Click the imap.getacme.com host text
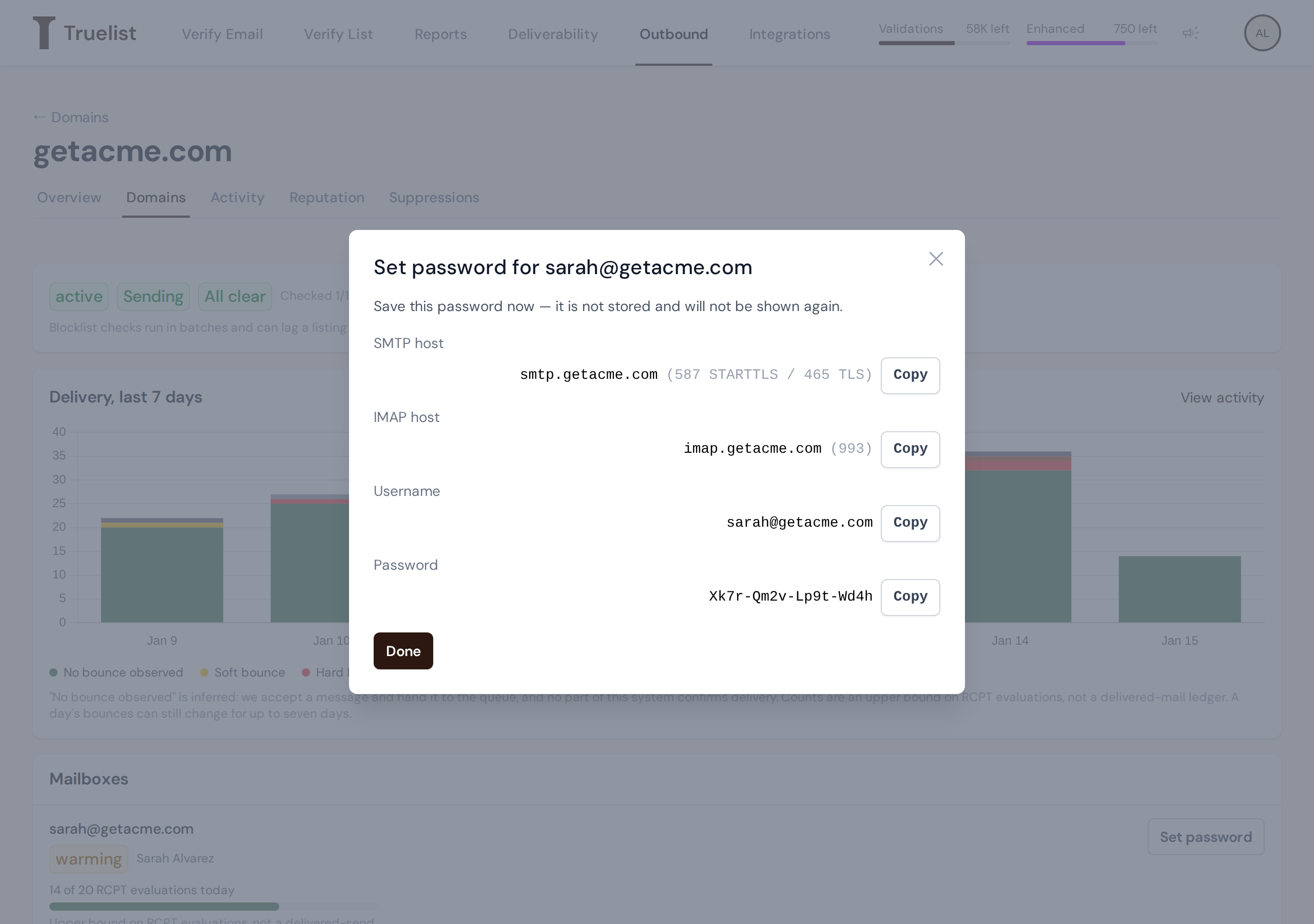The image size is (1314, 924). coord(752,449)
